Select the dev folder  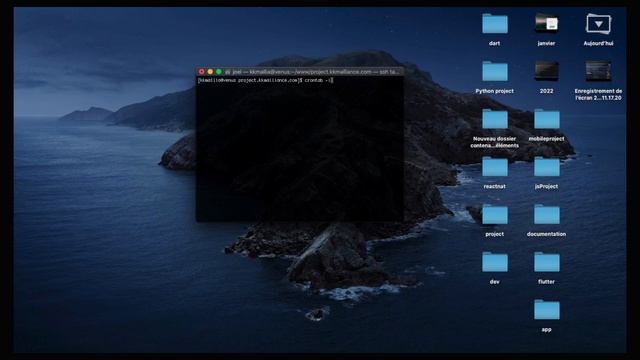[495, 262]
